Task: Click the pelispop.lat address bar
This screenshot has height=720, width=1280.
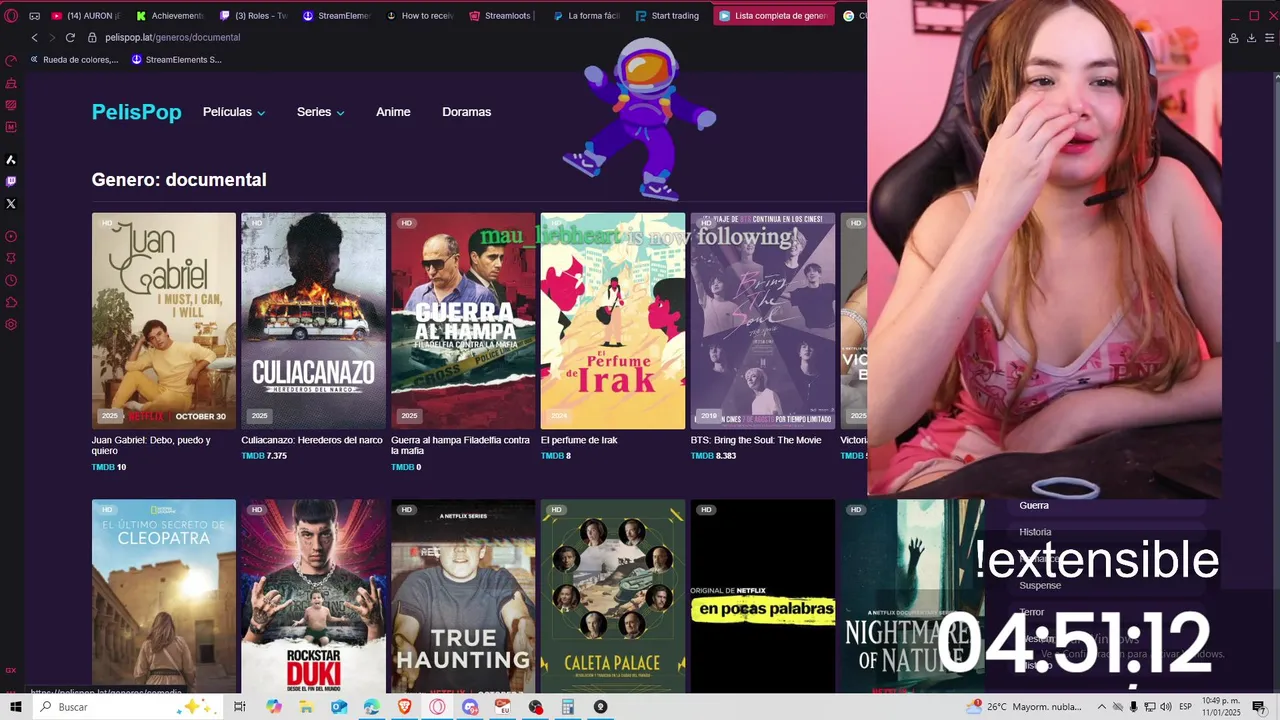Action: (x=173, y=37)
